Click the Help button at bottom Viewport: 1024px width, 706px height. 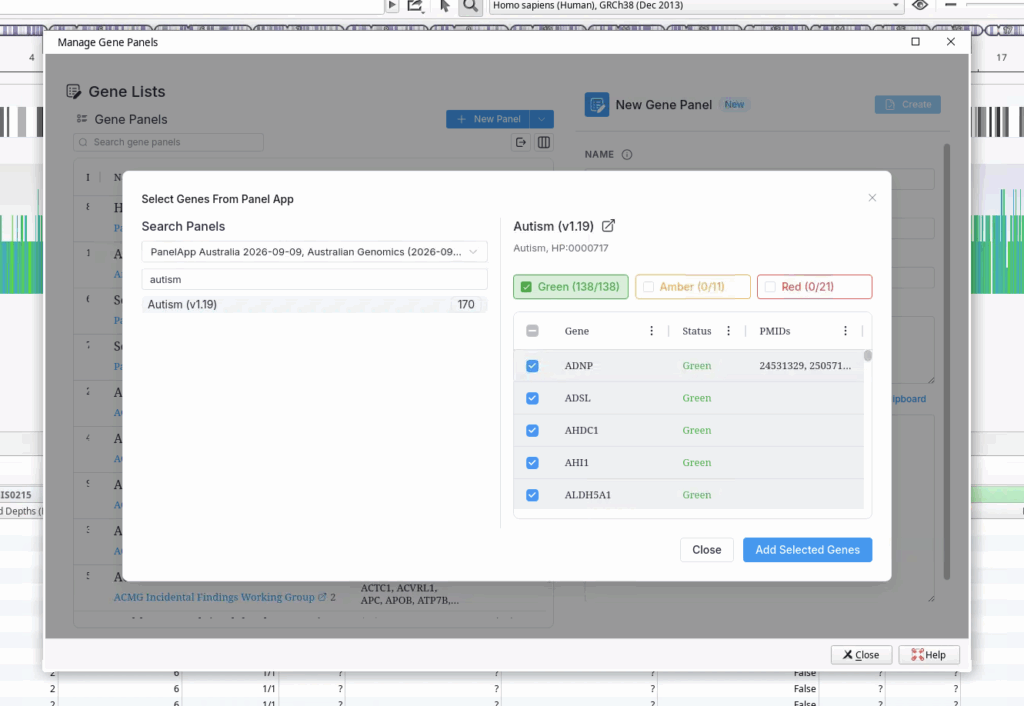coord(928,654)
